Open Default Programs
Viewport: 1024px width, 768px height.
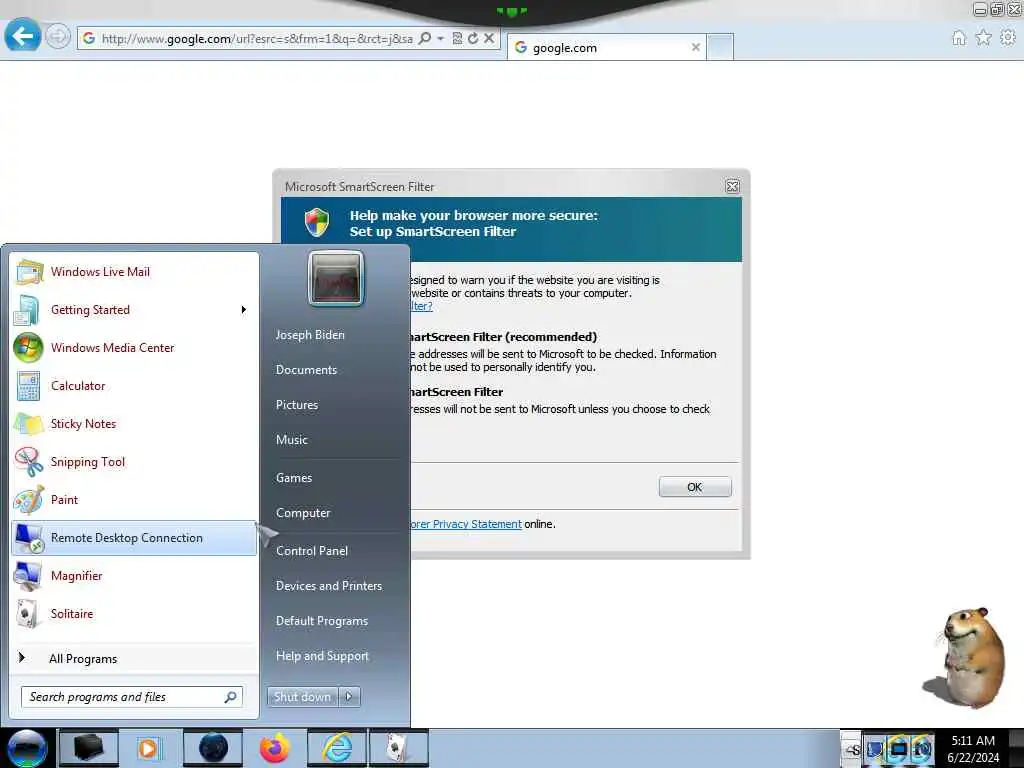[322, 621]
